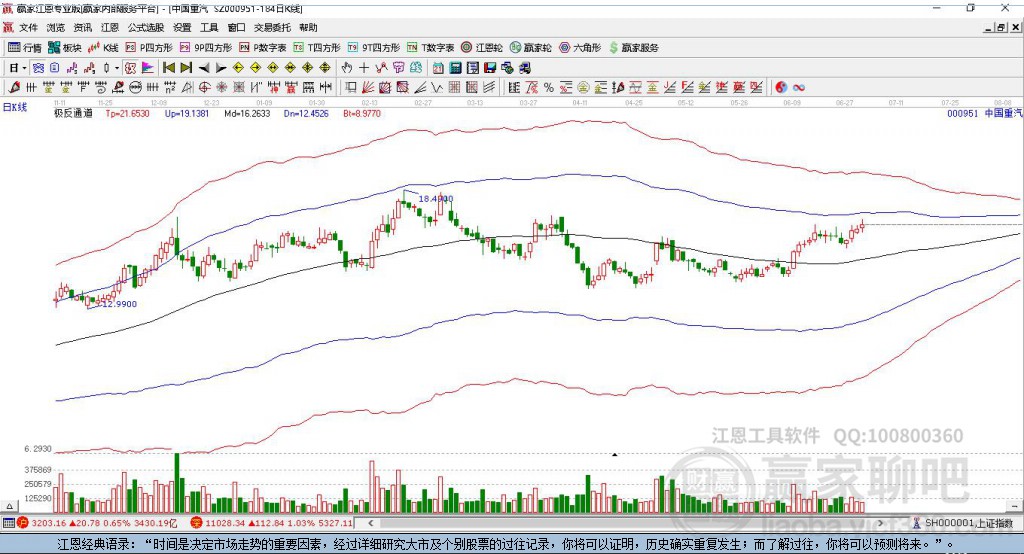Click the first yellow diamond arrow icon
The image size is (1024, 554).
click(238, 68)
